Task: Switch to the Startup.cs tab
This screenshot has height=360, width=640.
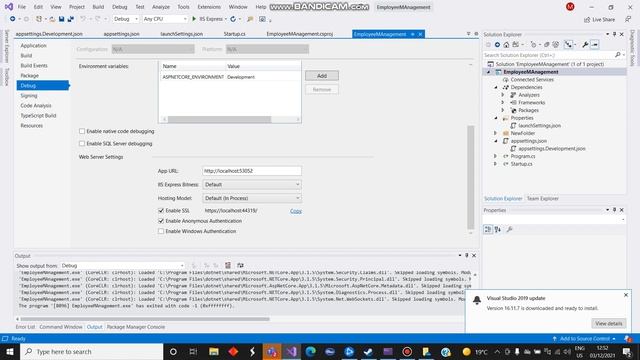Action: [235, 34]
